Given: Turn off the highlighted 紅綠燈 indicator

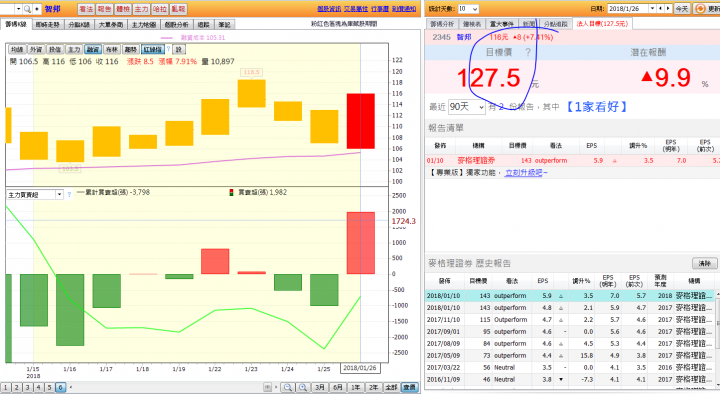Looking at the screenshot, I should [x=152, y=49].
